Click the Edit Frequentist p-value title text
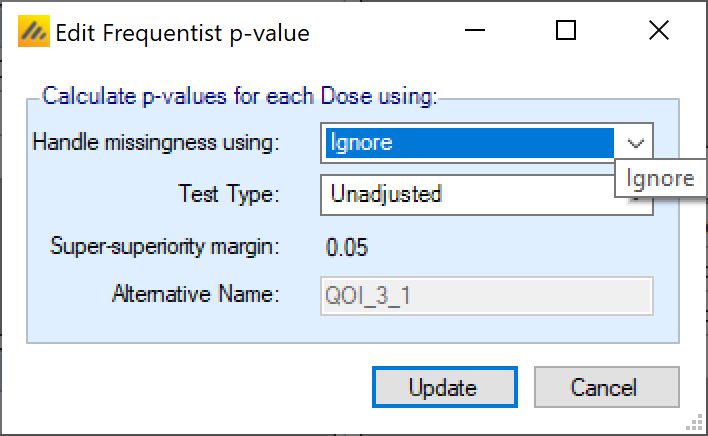 pos(182,33)
